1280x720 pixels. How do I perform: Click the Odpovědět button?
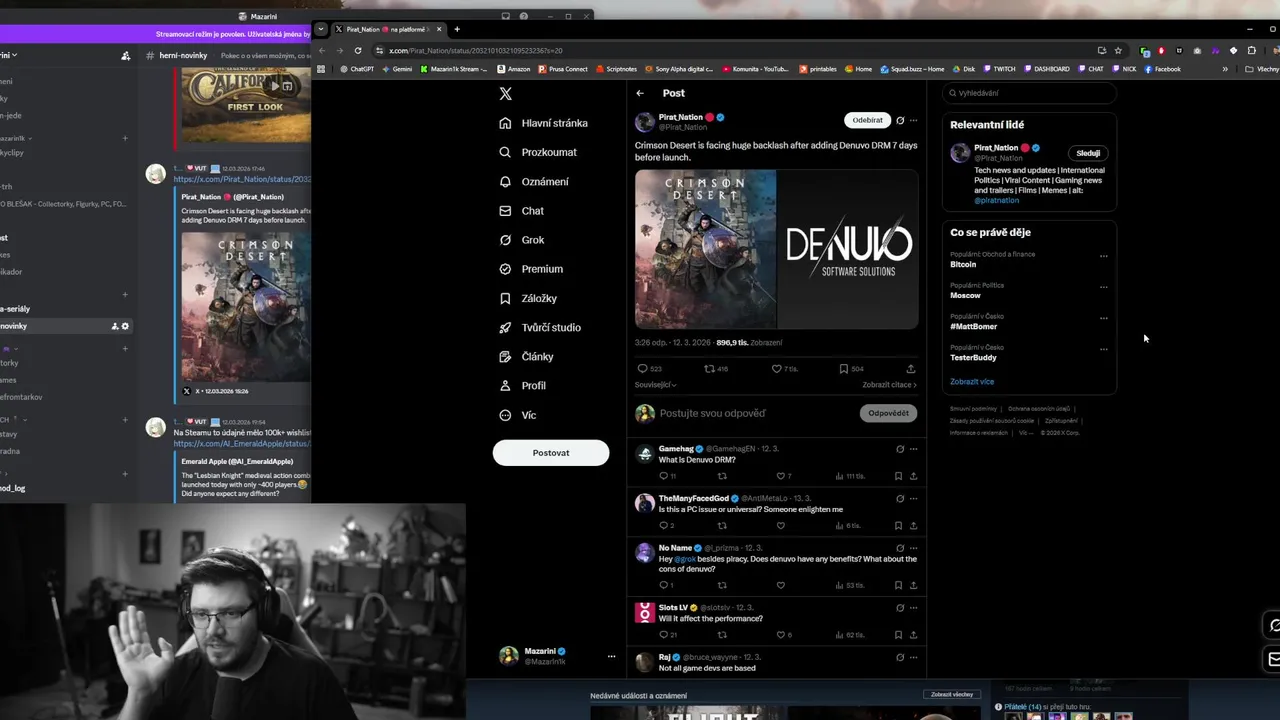click(x=888, y=413)
